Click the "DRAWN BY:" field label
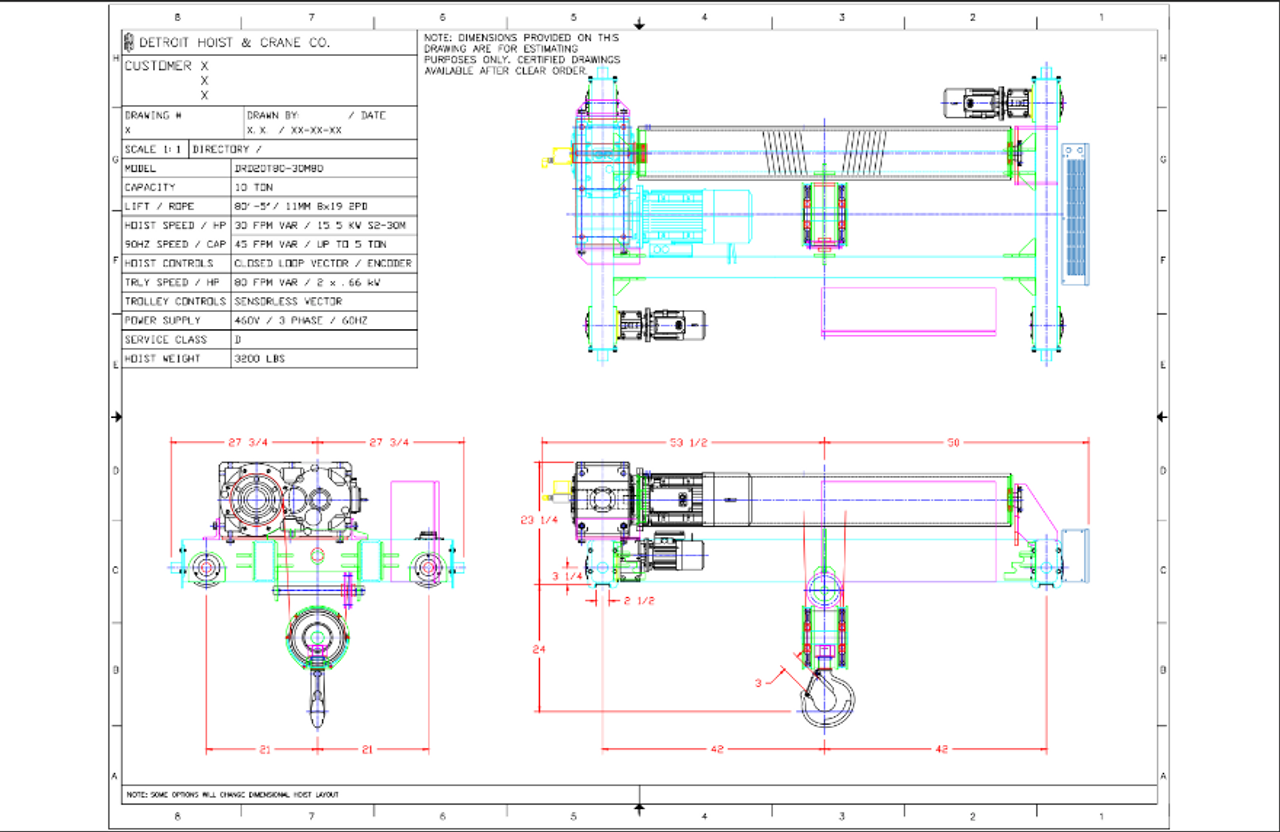Screen dimensions: 1280x832 [x=273, y=115]
